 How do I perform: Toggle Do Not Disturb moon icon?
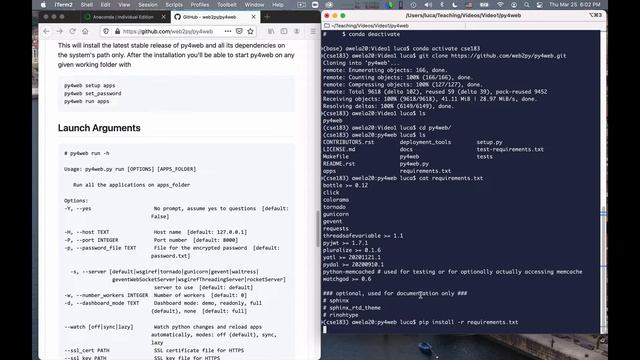tap(455, 5)
